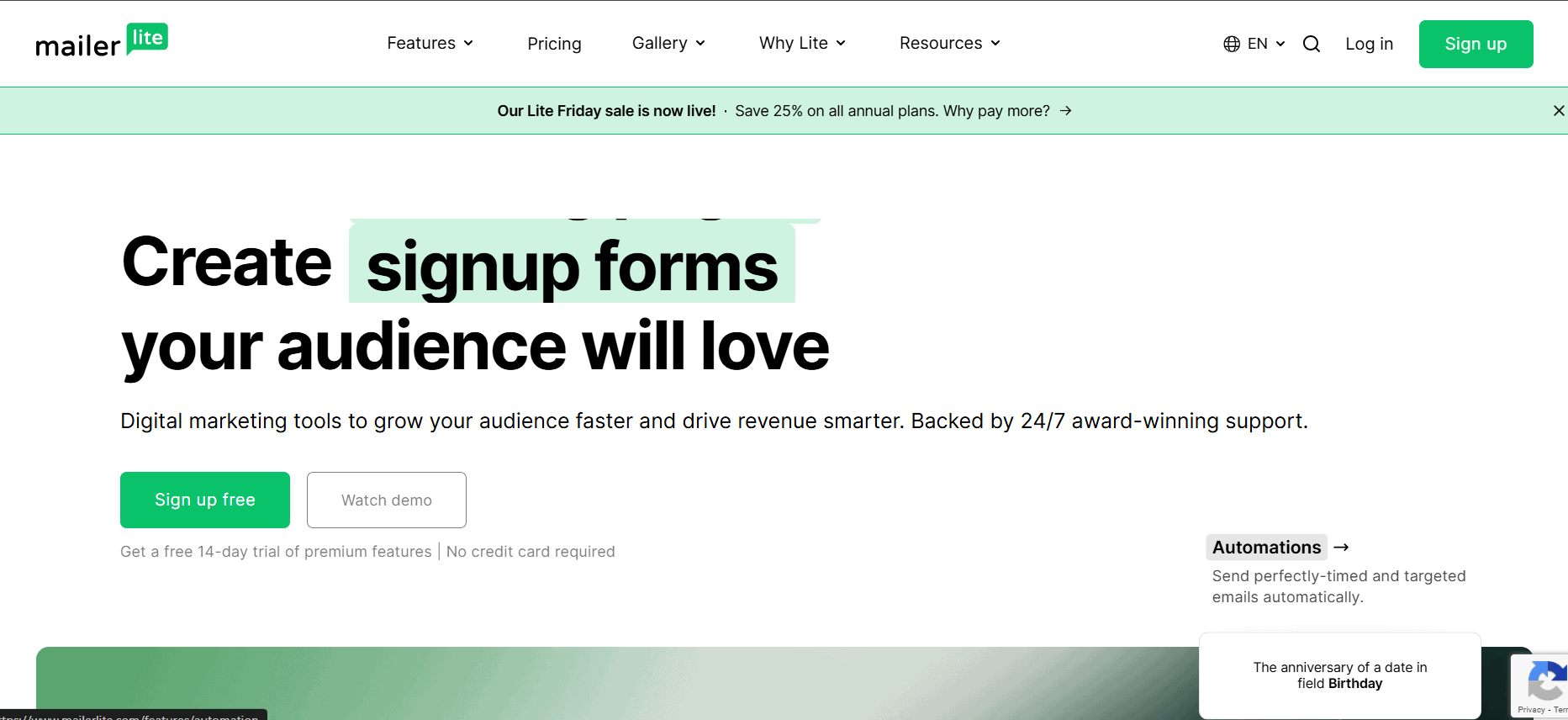1568x720 pixels.
Task: Expand the Features dropdown menu
Action: coord(430,43)
